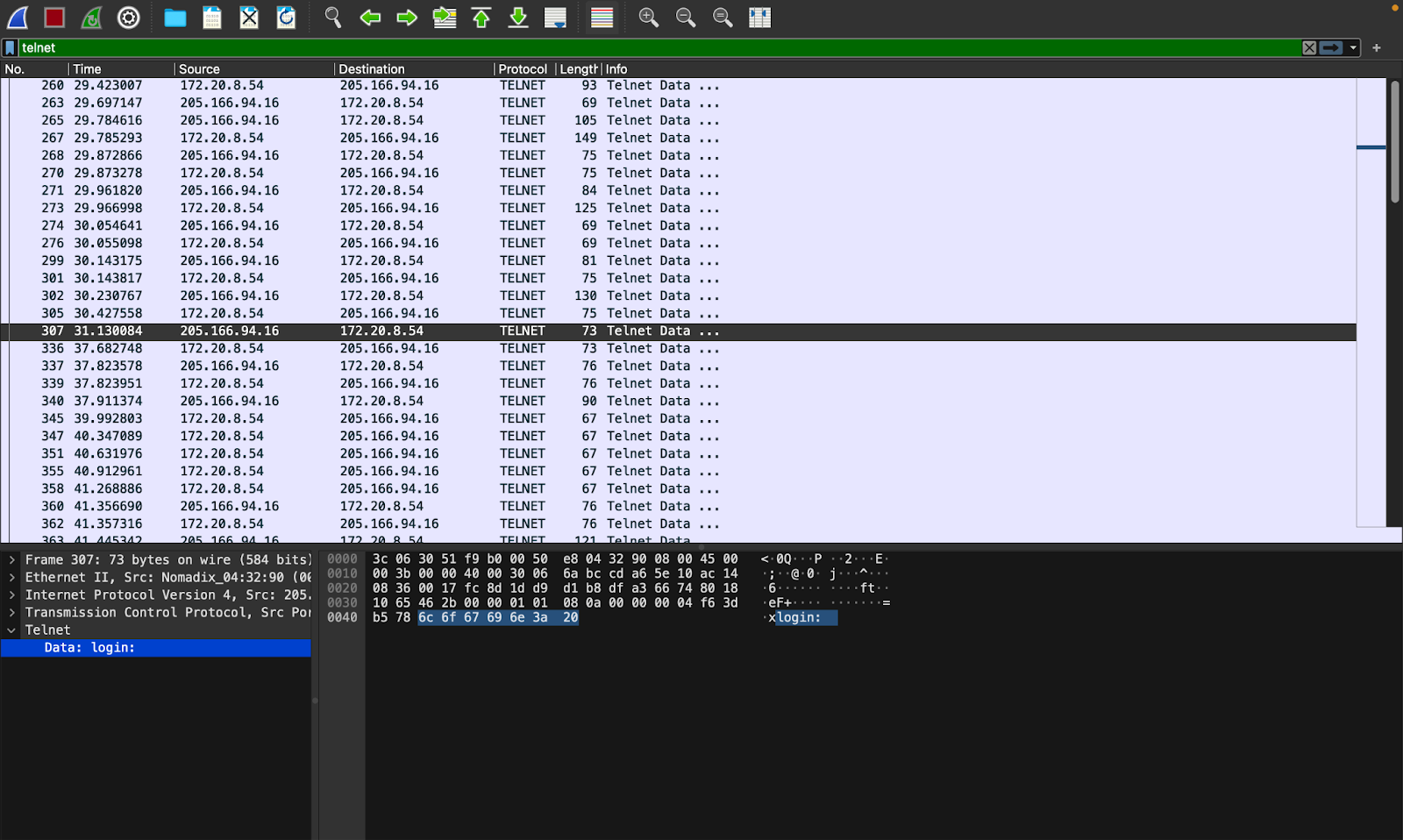Click the shark fin start capture icon
The image size is (1403, 840).
(x=18, y=18)
